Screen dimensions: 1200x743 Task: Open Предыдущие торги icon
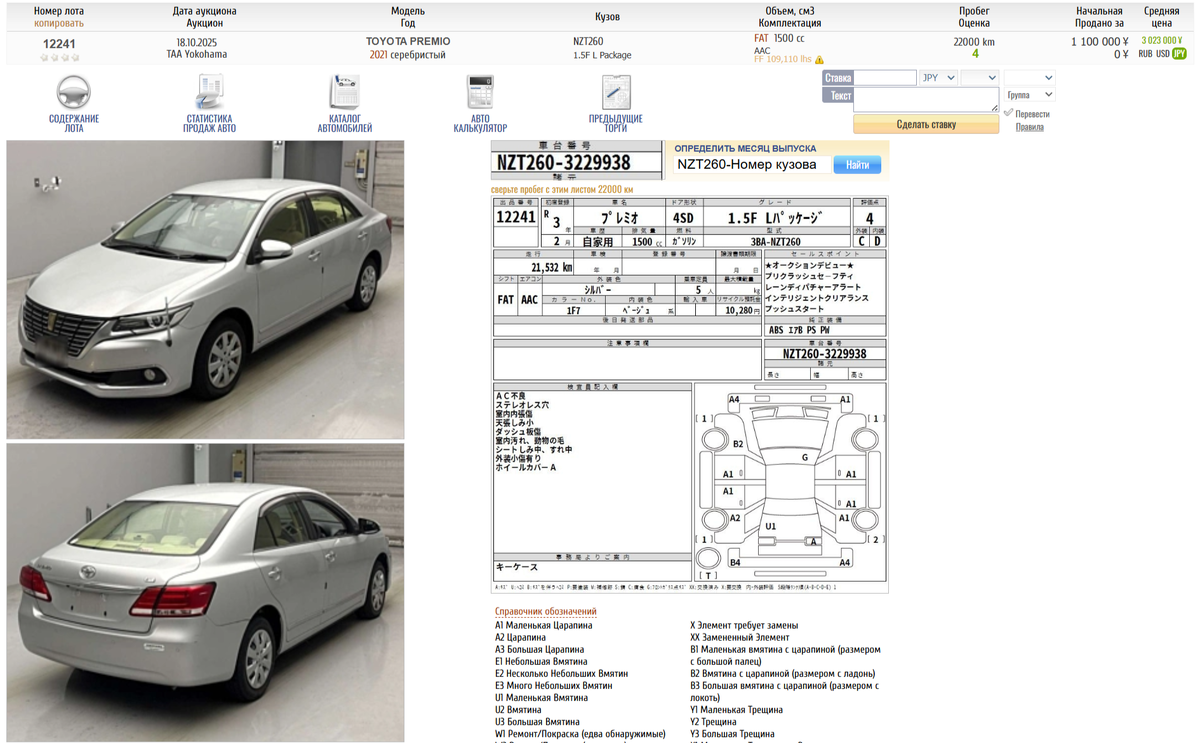tap(615, 94)
